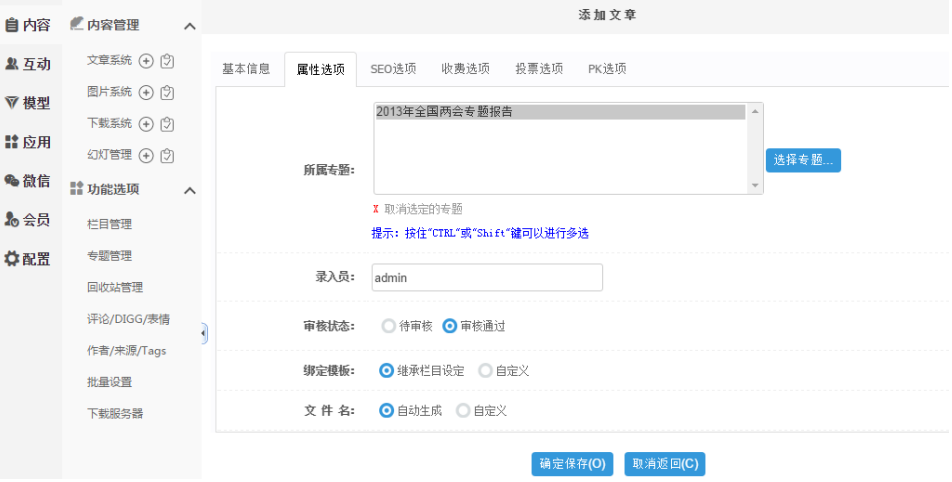The image size is (952, 482).
Task: Switch to the 基本信息 tab
Action: coord(246,69)
